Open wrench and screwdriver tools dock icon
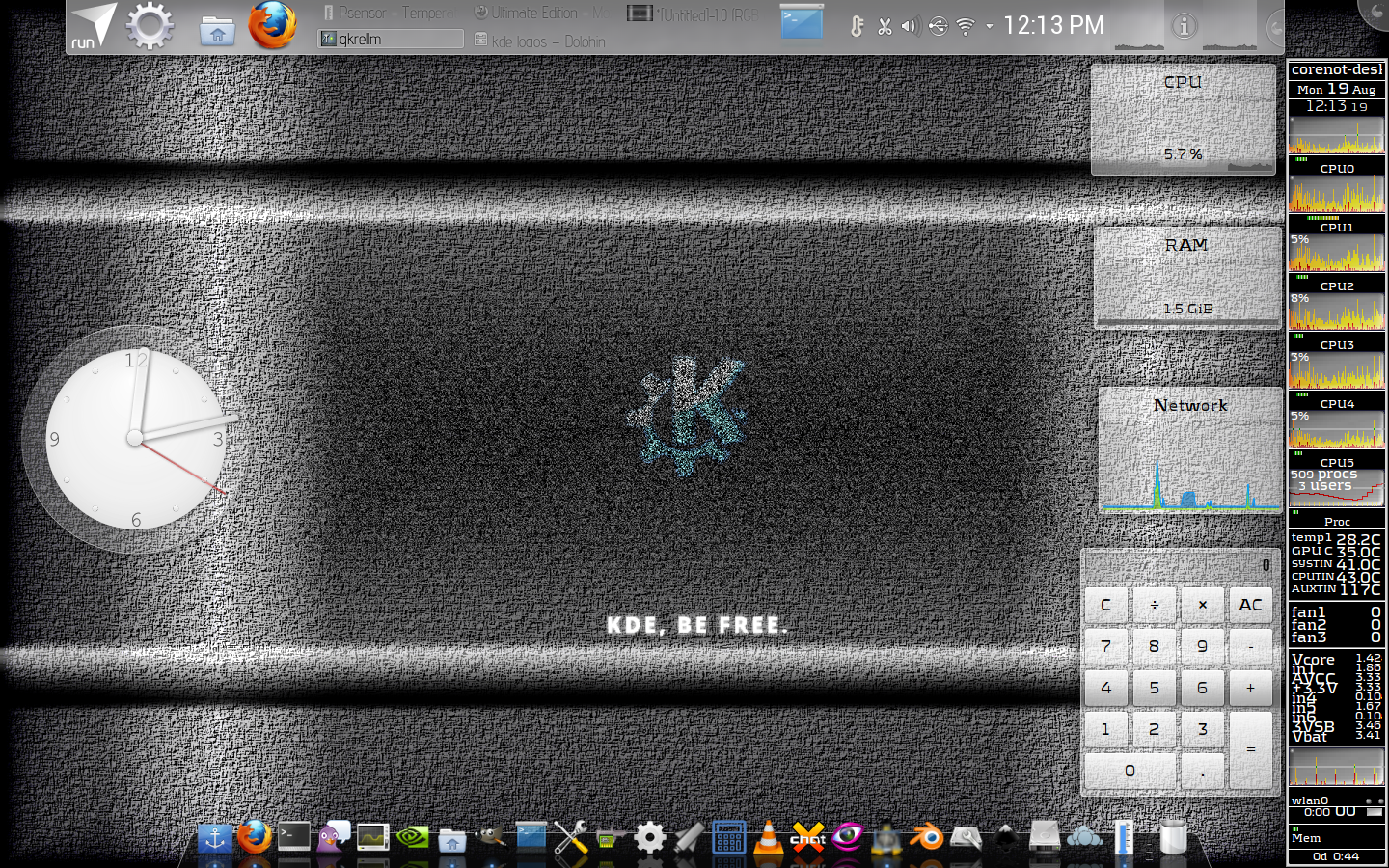 click(570, 837)
